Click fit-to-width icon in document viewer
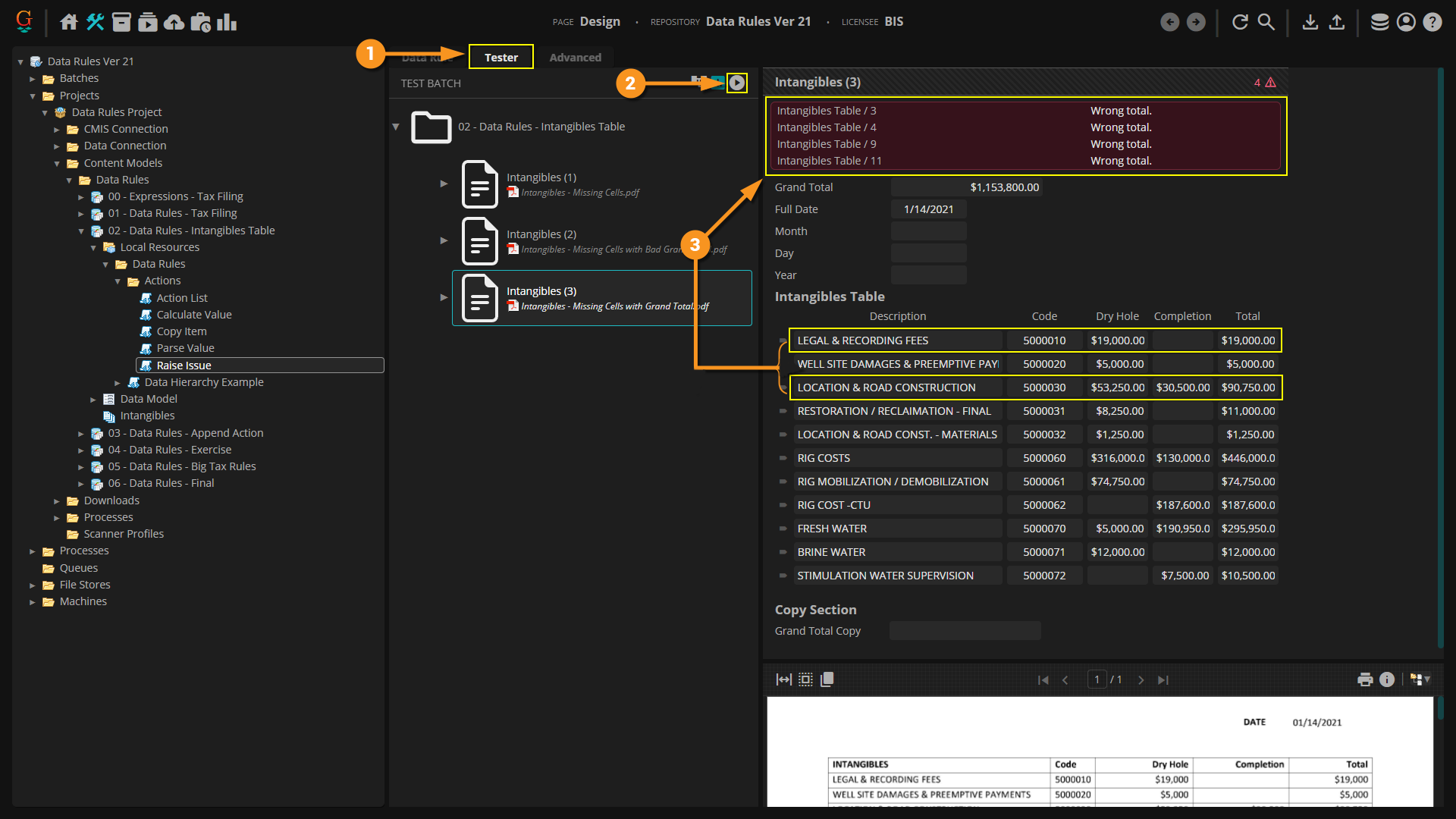The width and height of the screenshot is (1456, 819). 783,679
